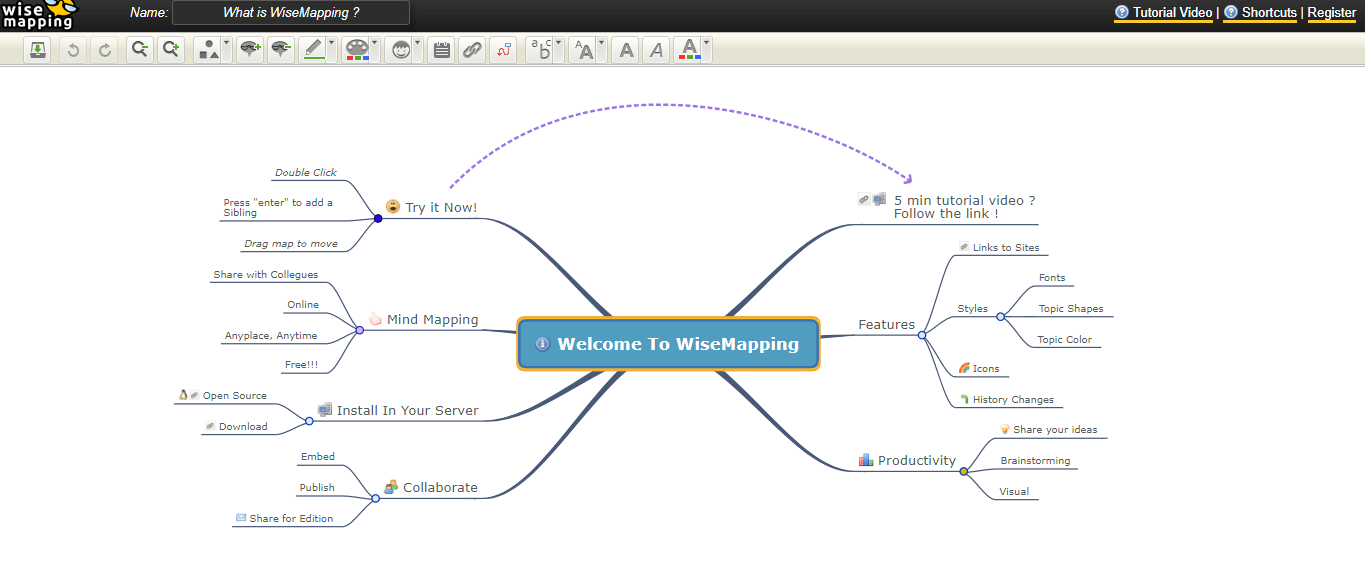Select the Welcome To WiseMapping central topic

667,343
